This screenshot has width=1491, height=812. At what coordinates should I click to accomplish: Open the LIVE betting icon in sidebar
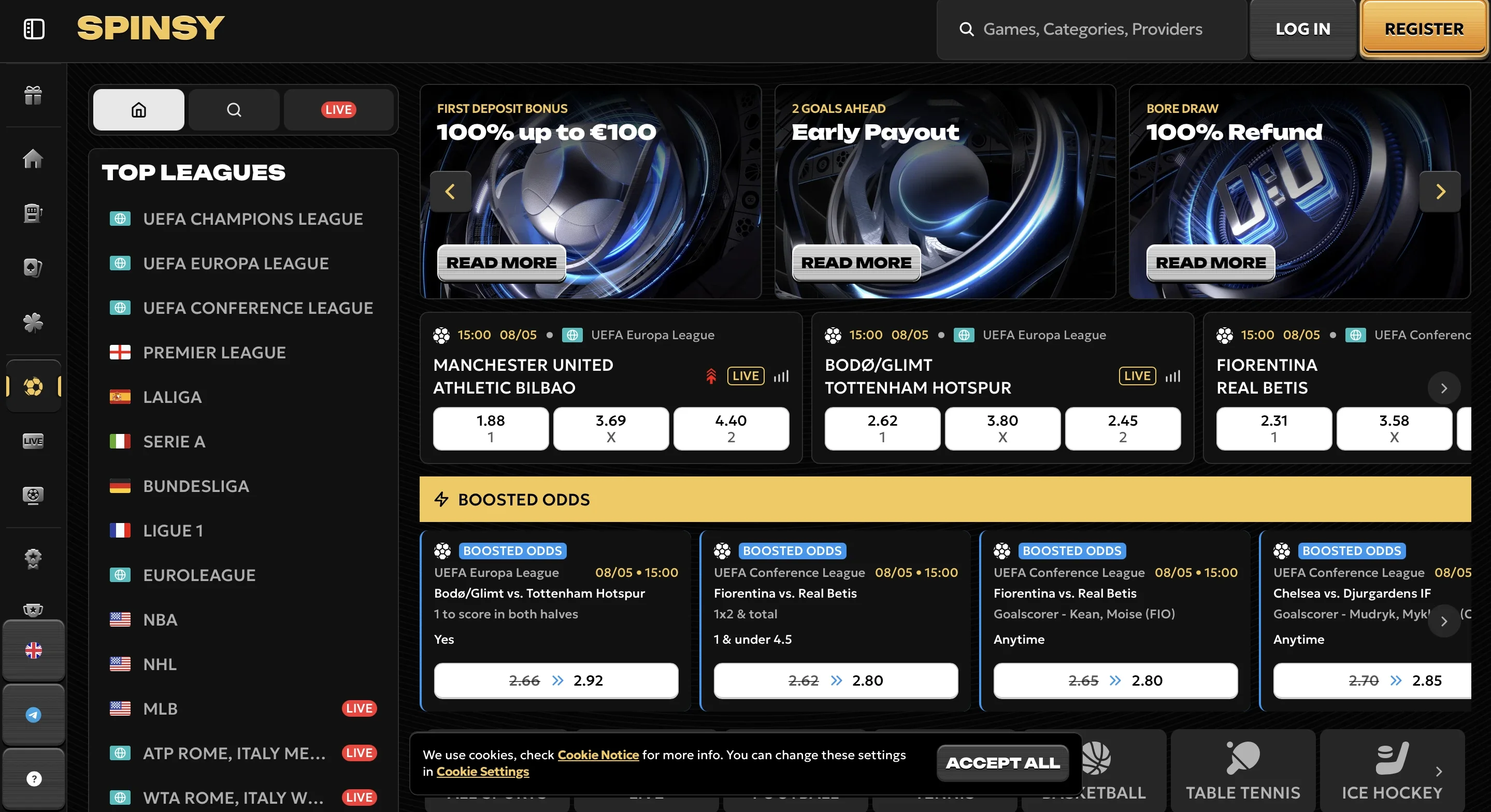tap(33, 441)
